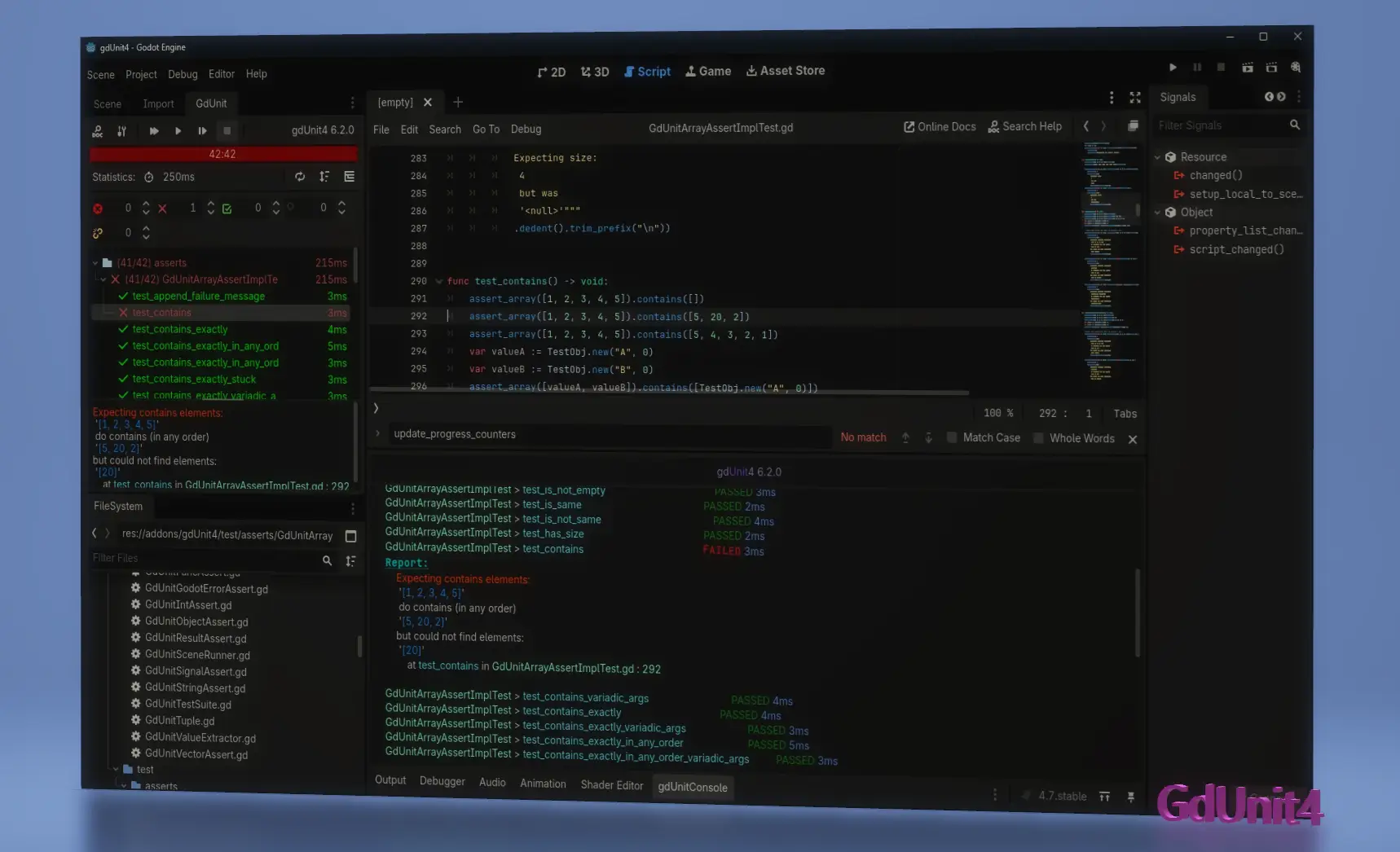This screenshot has height=852, width=1400.
Task: Go to previous edited script position
Action: pyautogui.click(x=1085, y=126)
